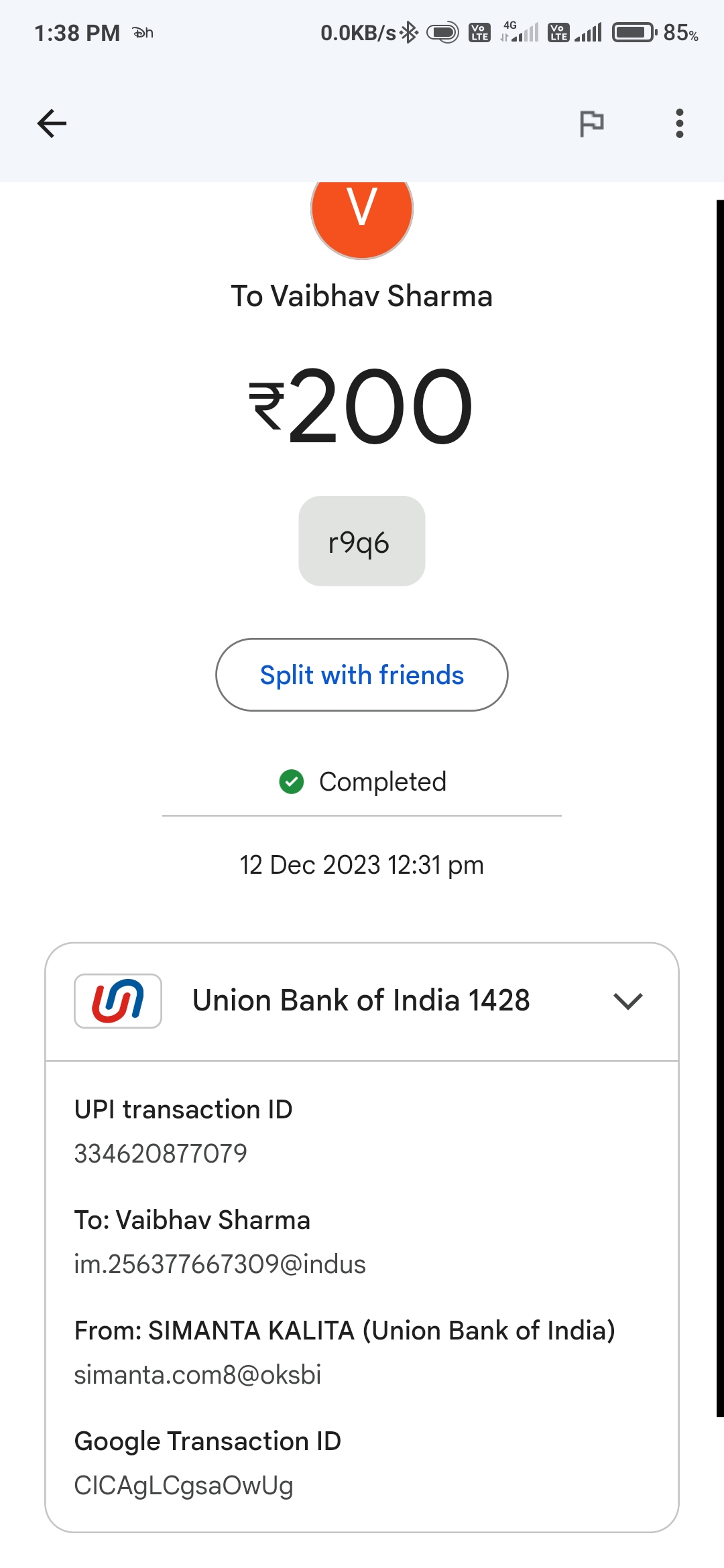Click the Union Bank of India logo
This screenshot has width=724, height=1568.
point(118,1001)
